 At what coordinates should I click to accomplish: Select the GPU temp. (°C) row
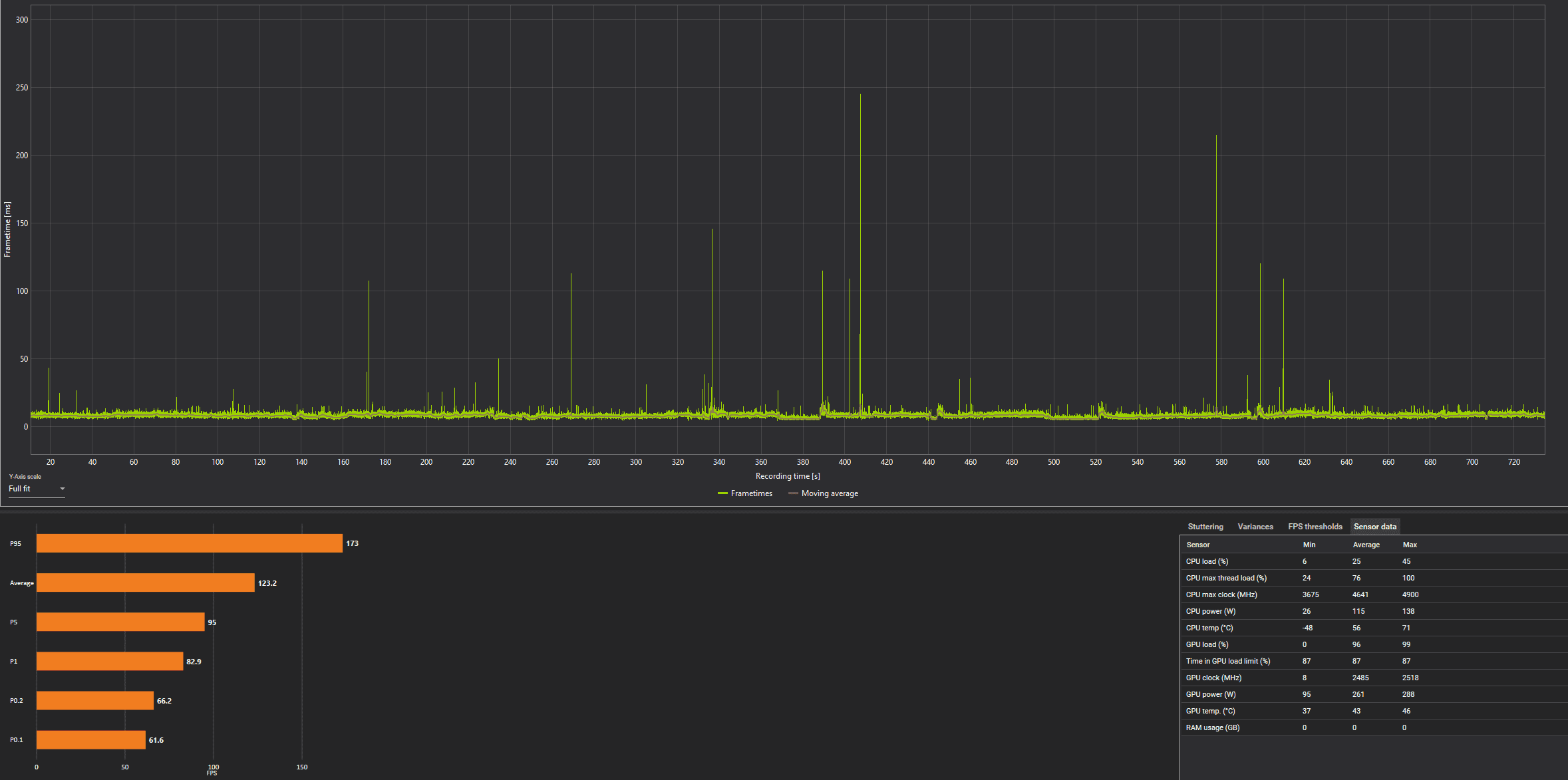(x=1210, y=711)
